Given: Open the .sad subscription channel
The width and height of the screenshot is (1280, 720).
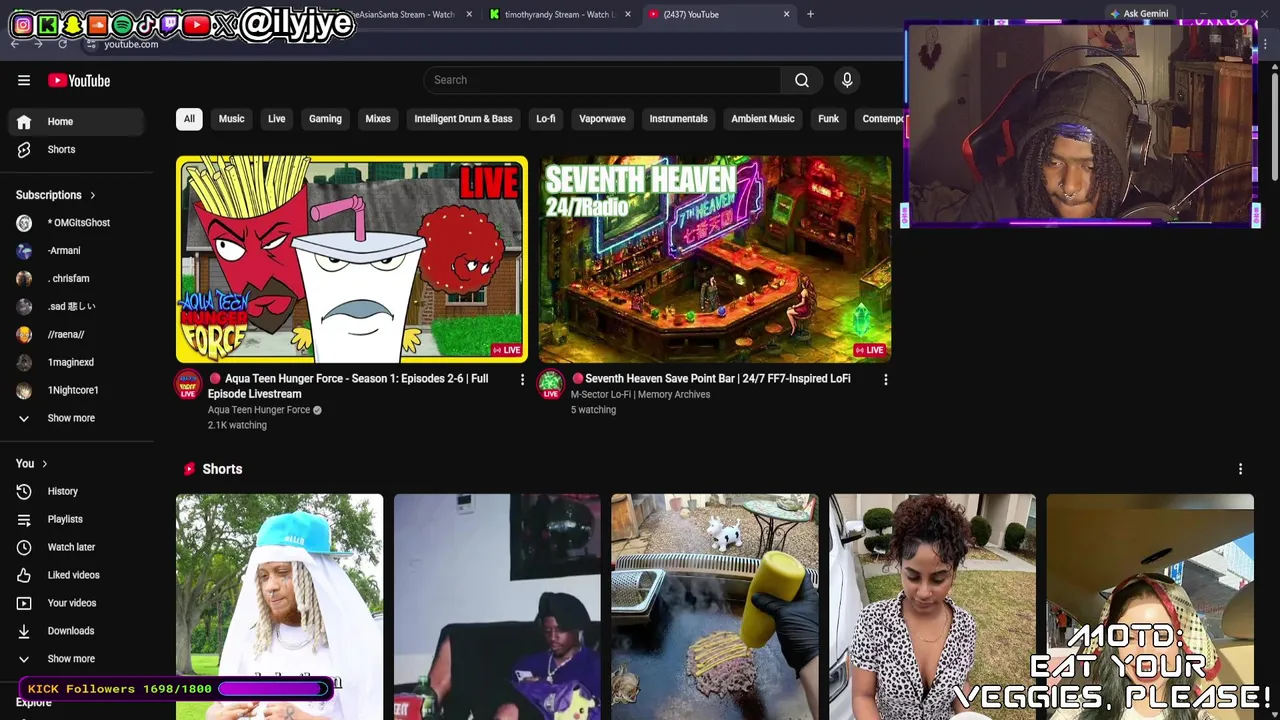Looking at the screenshot, I should tap(77, 307).
